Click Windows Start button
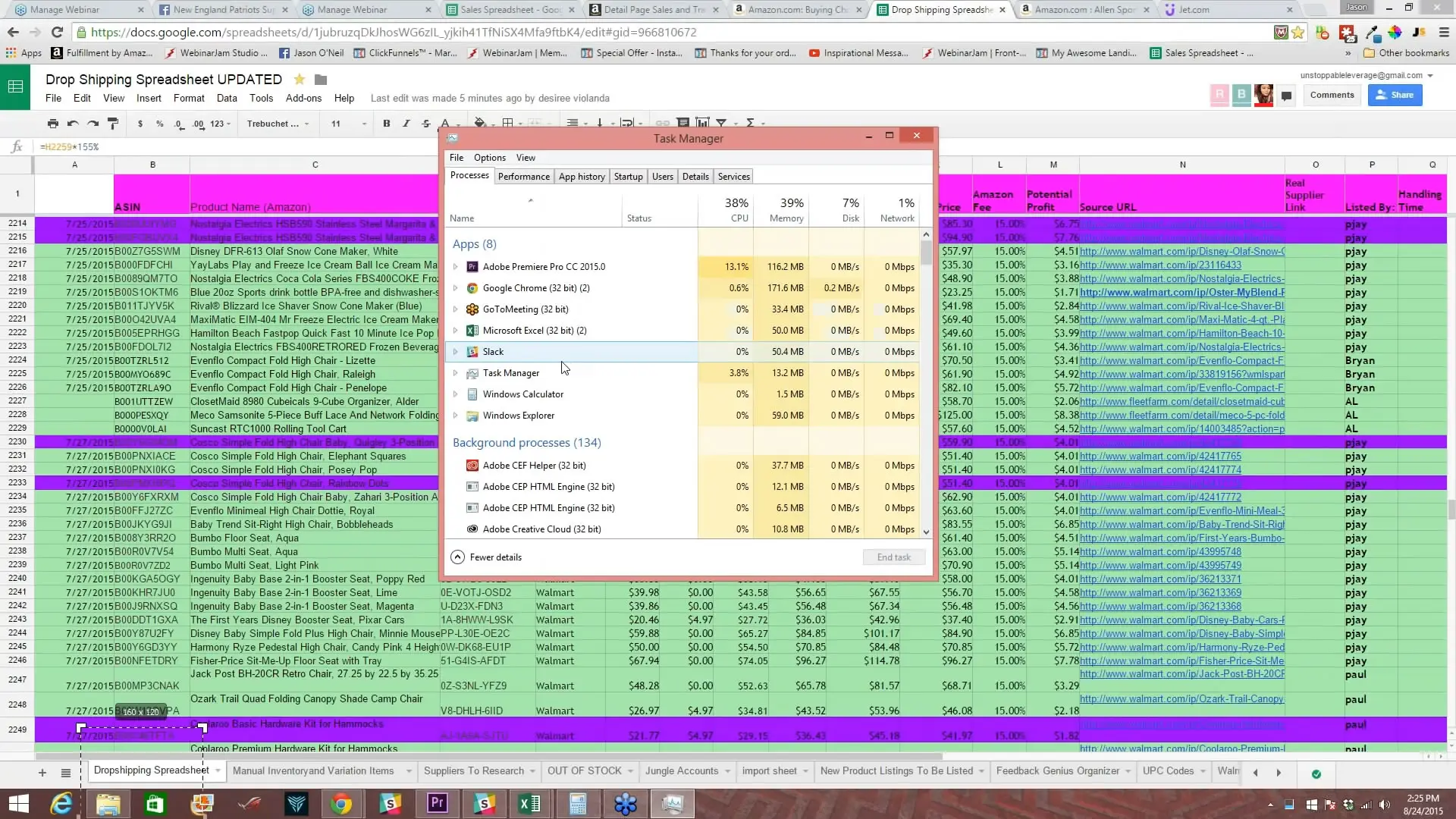The width and height of the screenshot is (1456, 819). 18,804
